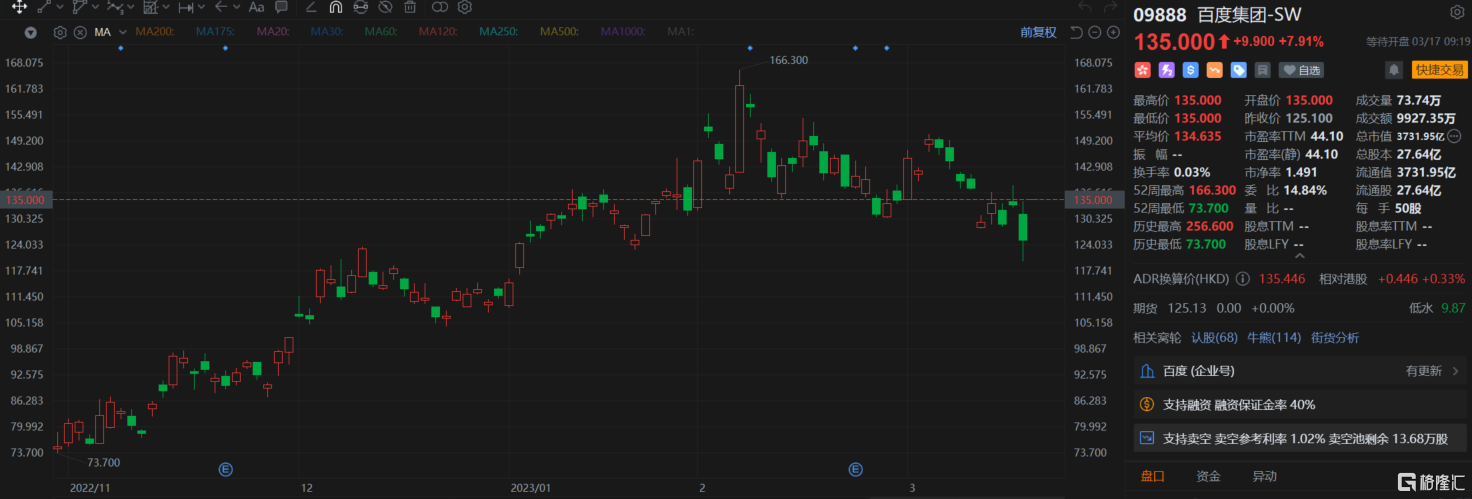The image size is (1472, 499).
Task: Expand the wave pattern tool options
Action: coord(131,7)
